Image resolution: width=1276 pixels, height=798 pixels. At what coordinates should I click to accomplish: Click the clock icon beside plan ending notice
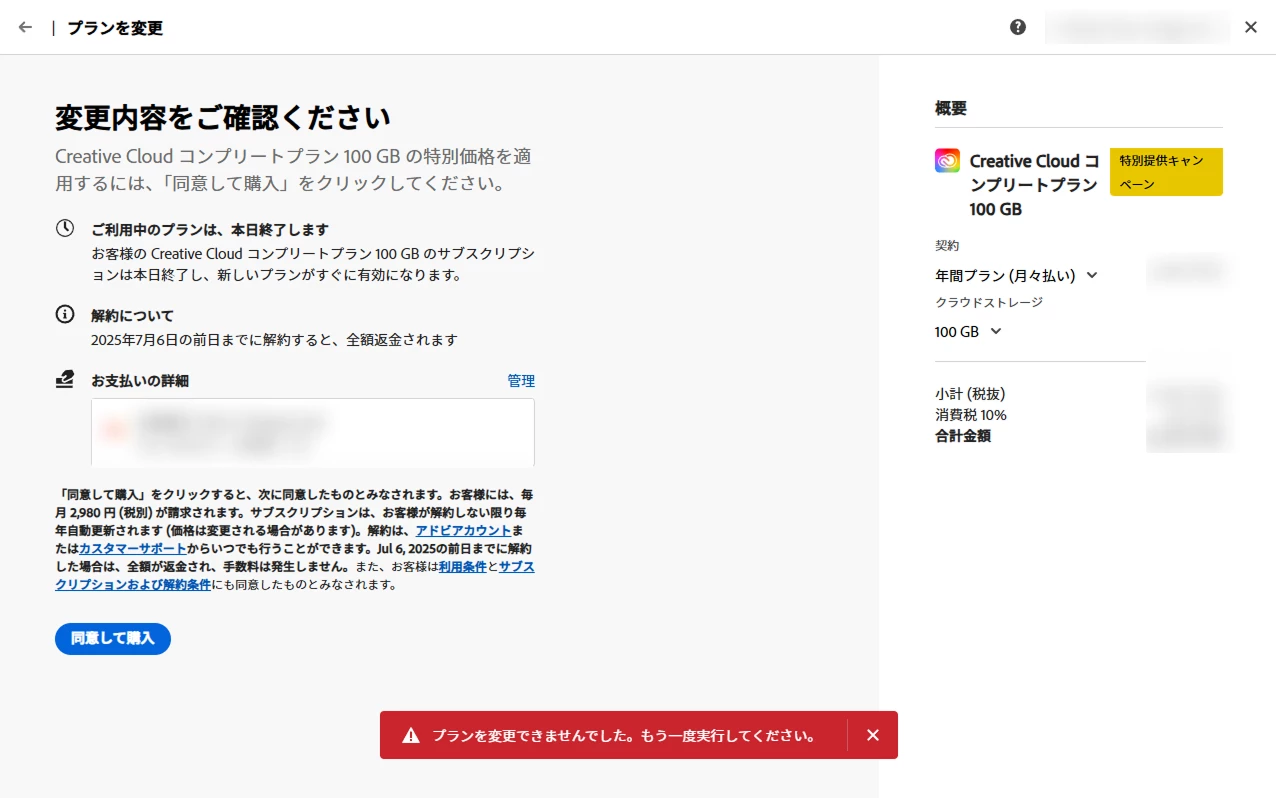click(x=65, y=228)
